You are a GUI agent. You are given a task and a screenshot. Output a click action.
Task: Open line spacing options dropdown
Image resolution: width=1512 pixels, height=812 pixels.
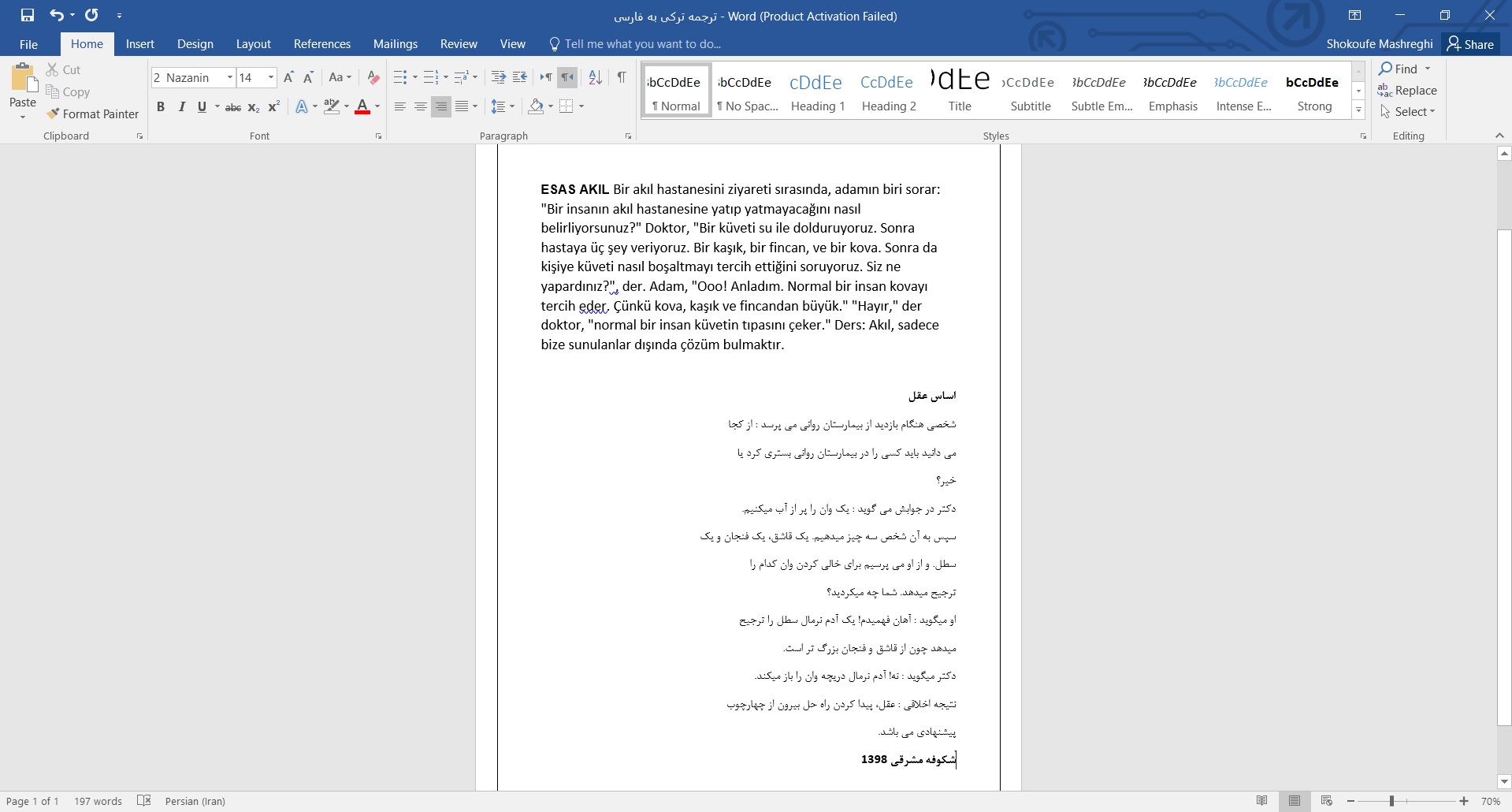(x=512, y=106)
